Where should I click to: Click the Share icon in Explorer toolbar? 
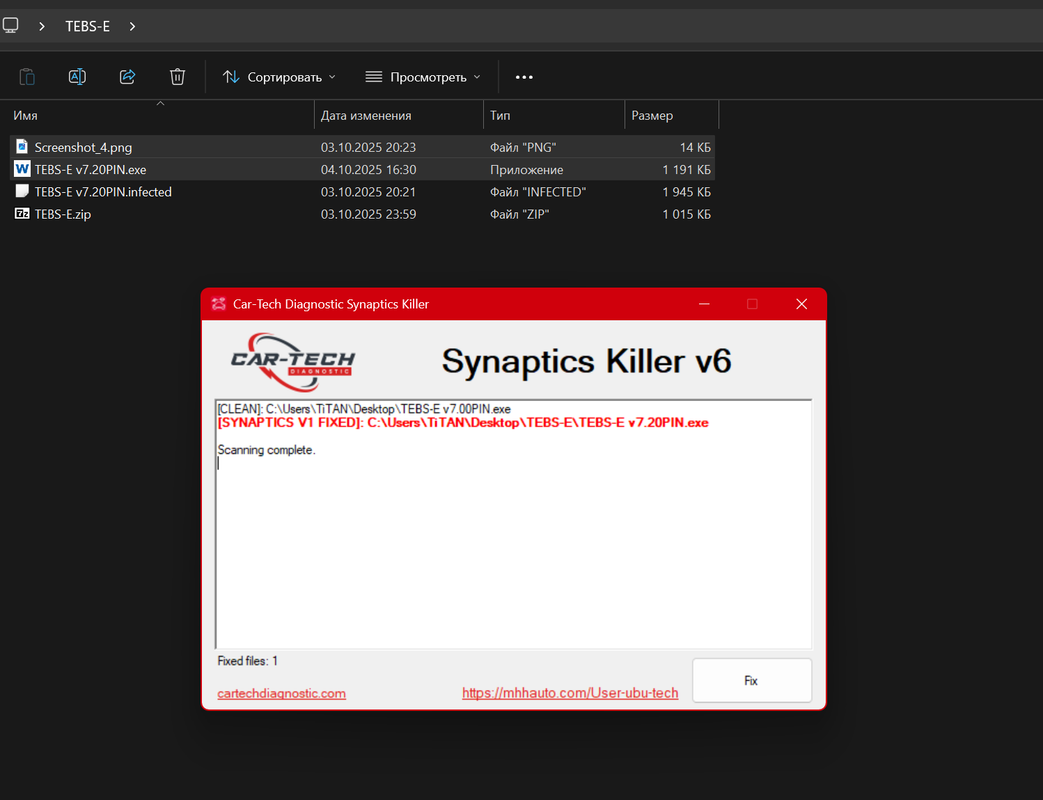127,77
